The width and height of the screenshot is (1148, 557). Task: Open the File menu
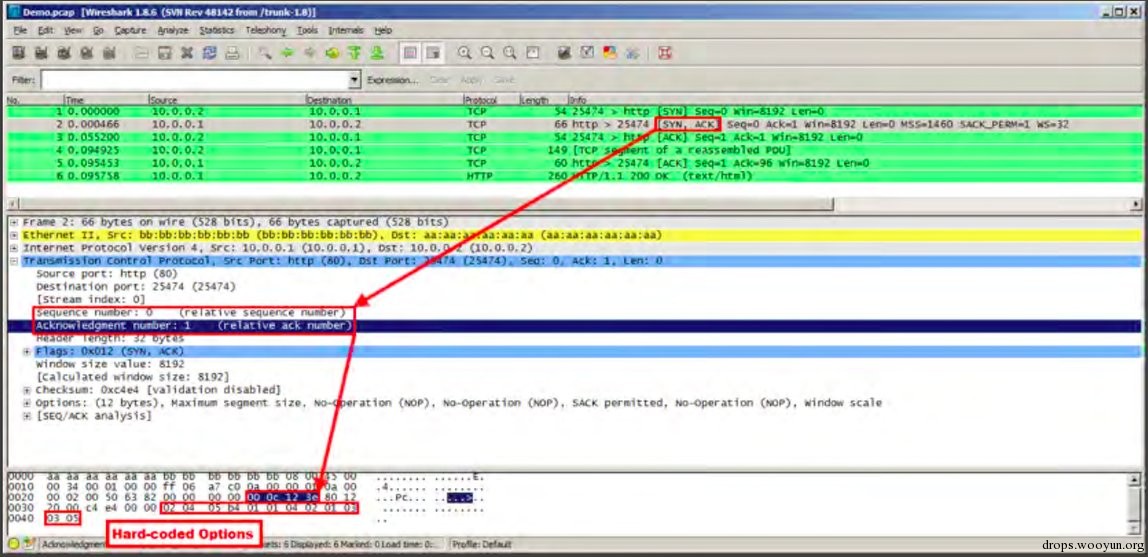tap(20, 30)
